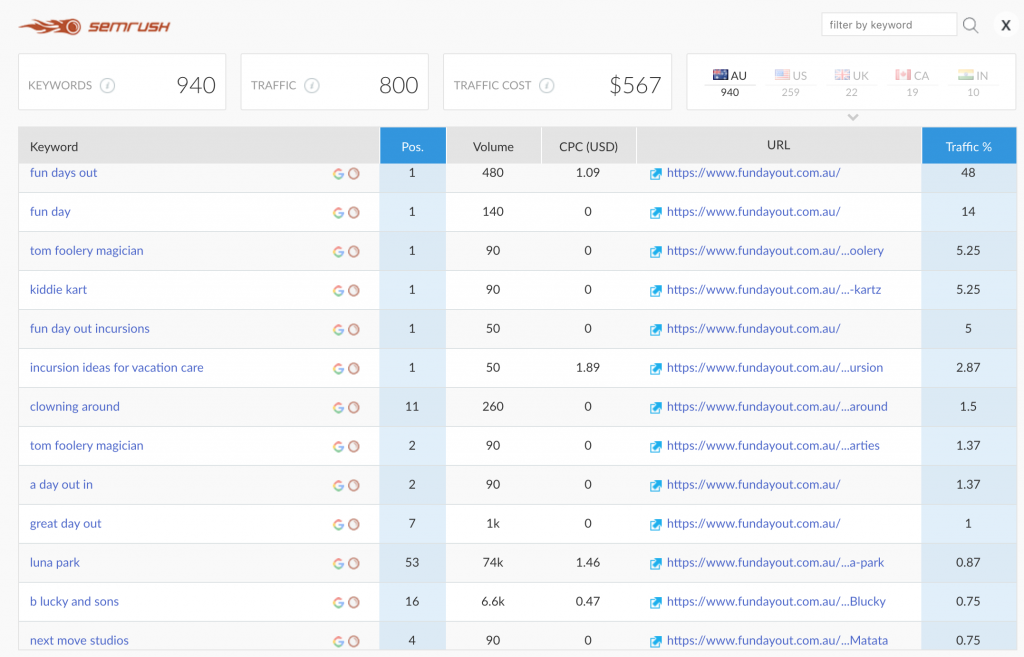Switch to the CA country tab
The height and width of the screenshot is (657, 1024).
tap(912, 83)
